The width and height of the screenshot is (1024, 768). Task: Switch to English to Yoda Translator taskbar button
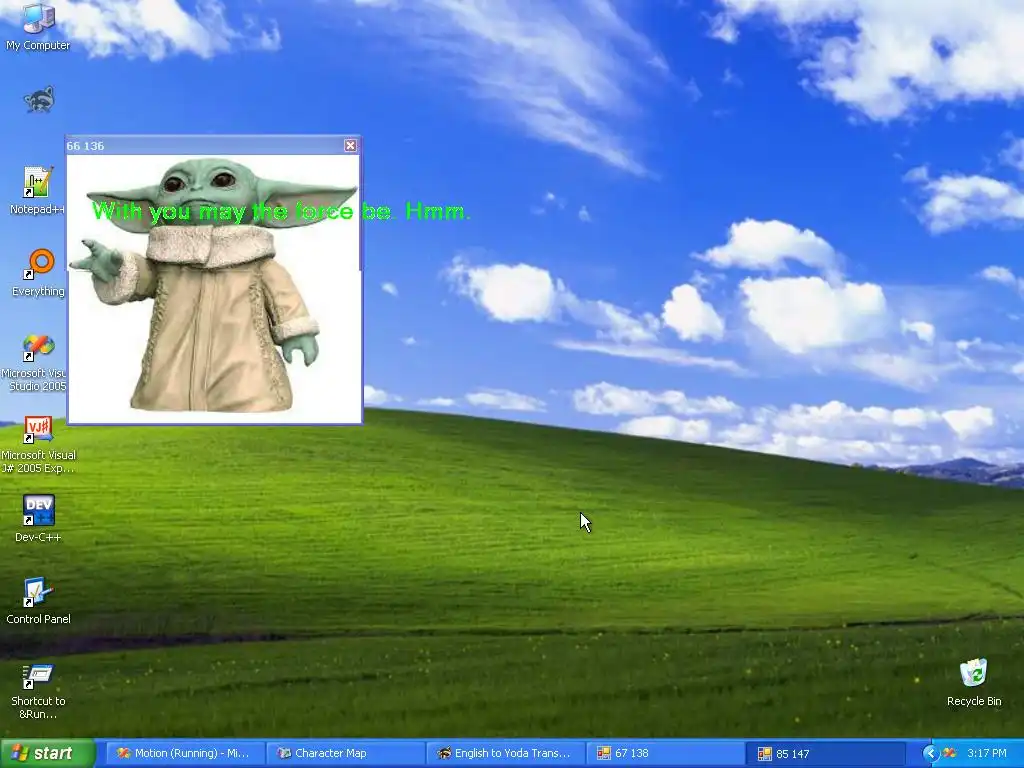(x=505, y=753)
